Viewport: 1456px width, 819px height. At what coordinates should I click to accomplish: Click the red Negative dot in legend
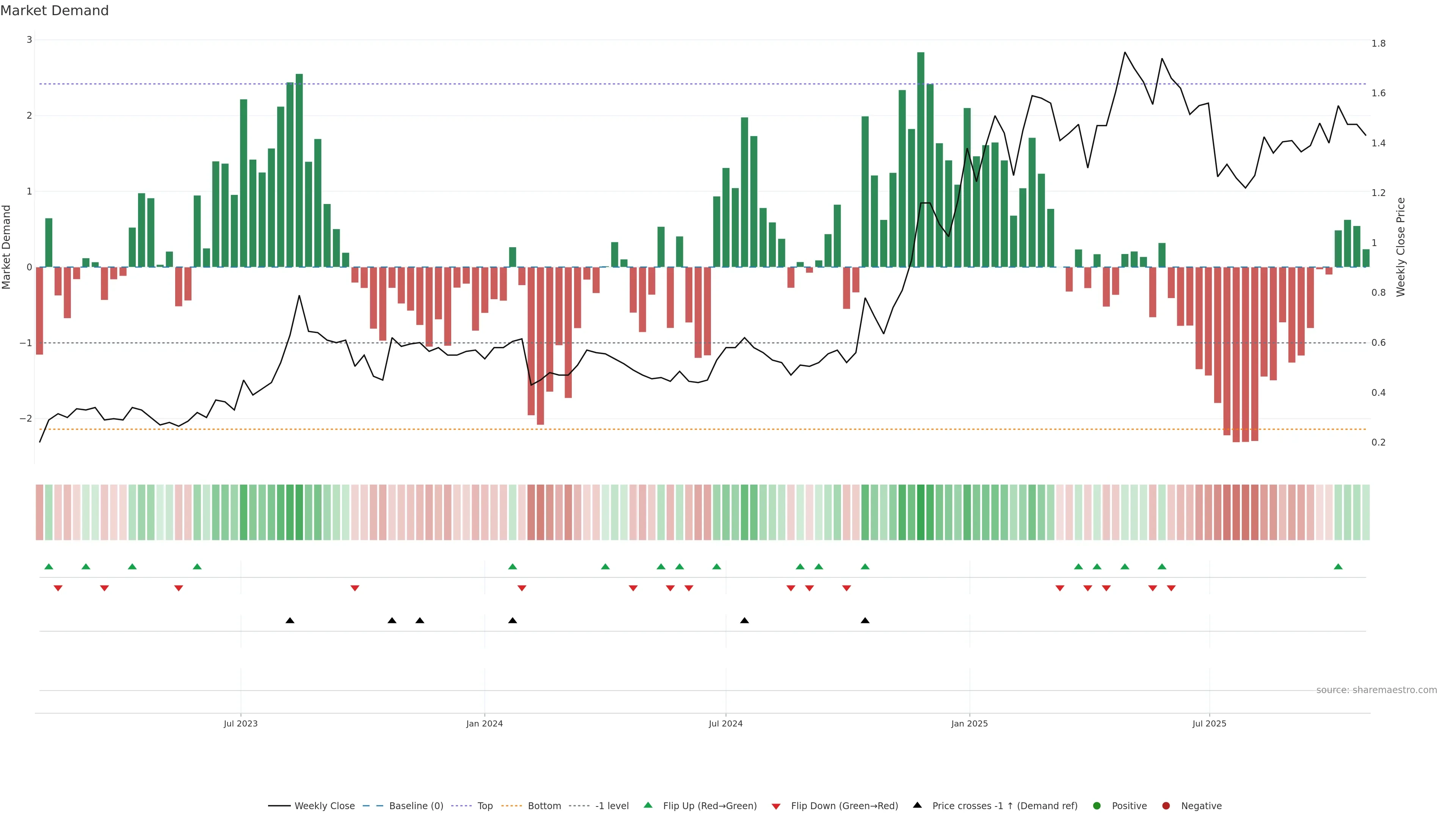pos(1166,805)
